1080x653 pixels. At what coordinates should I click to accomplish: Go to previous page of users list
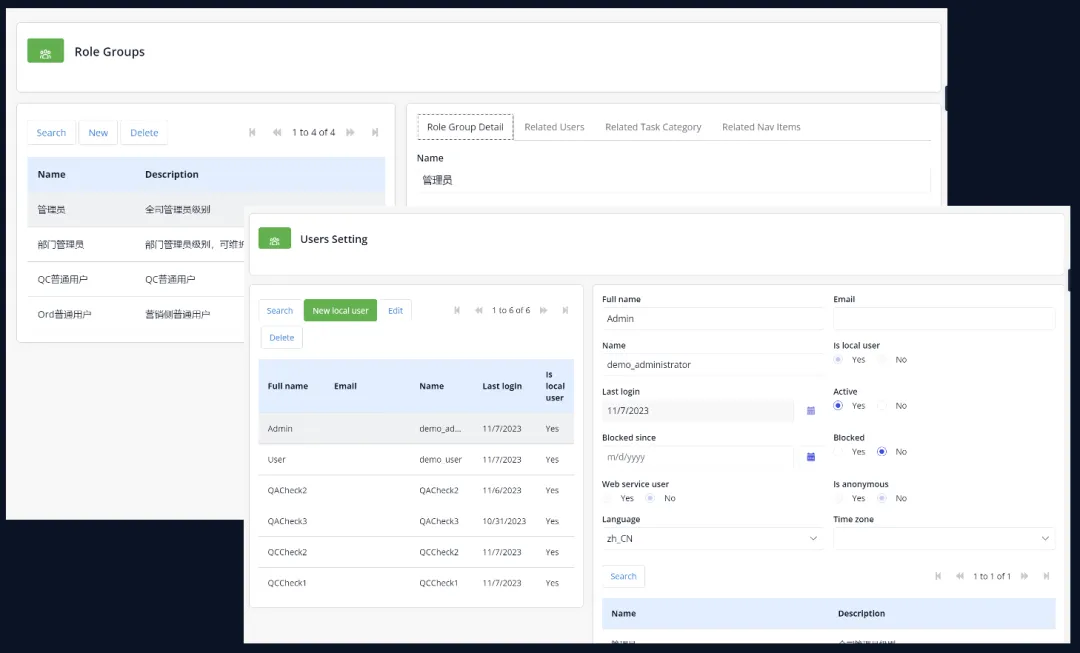479,311
